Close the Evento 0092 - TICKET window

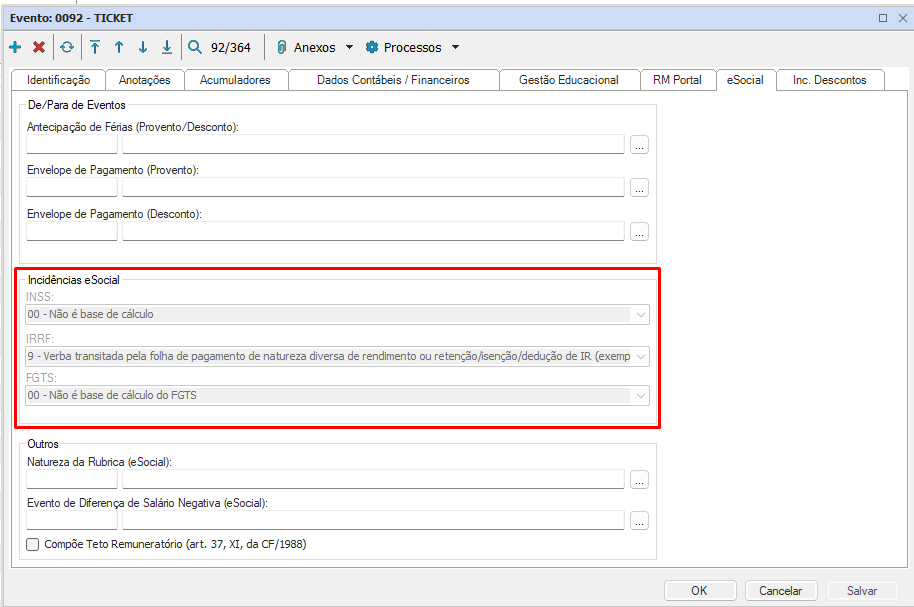(x=903, y=18)
